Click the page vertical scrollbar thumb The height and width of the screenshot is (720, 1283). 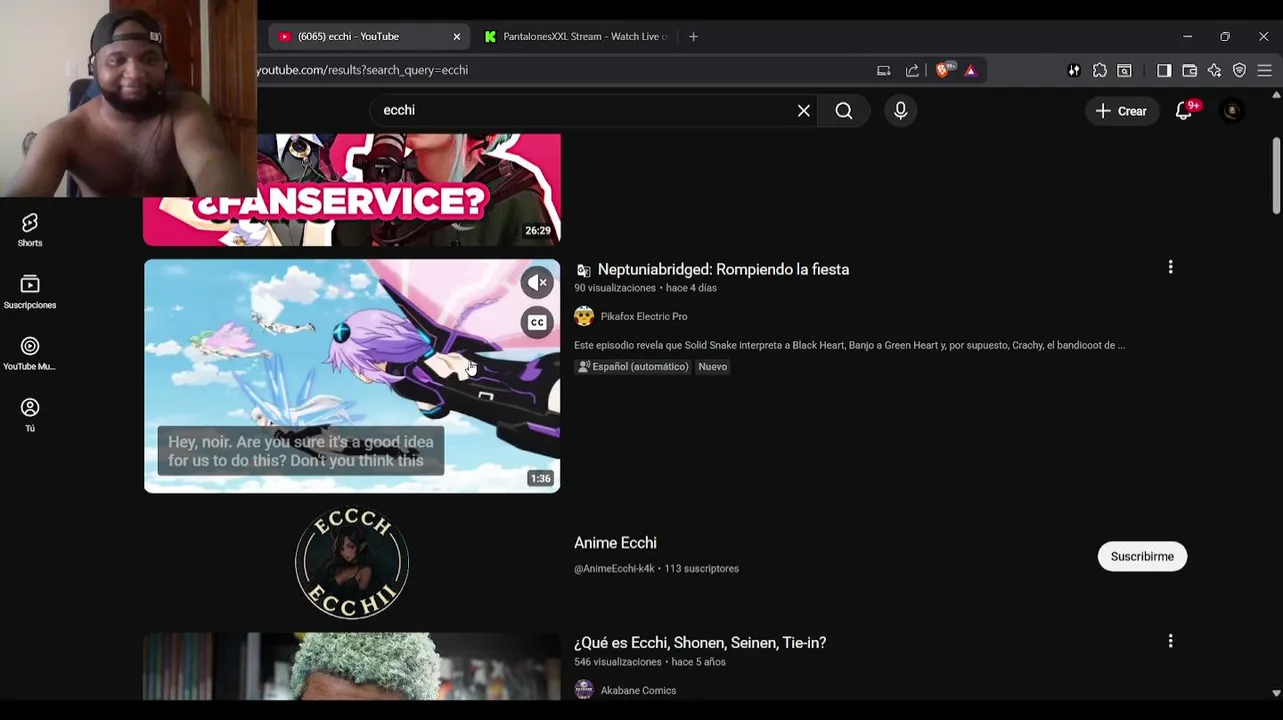click(x=1276, y=175)
